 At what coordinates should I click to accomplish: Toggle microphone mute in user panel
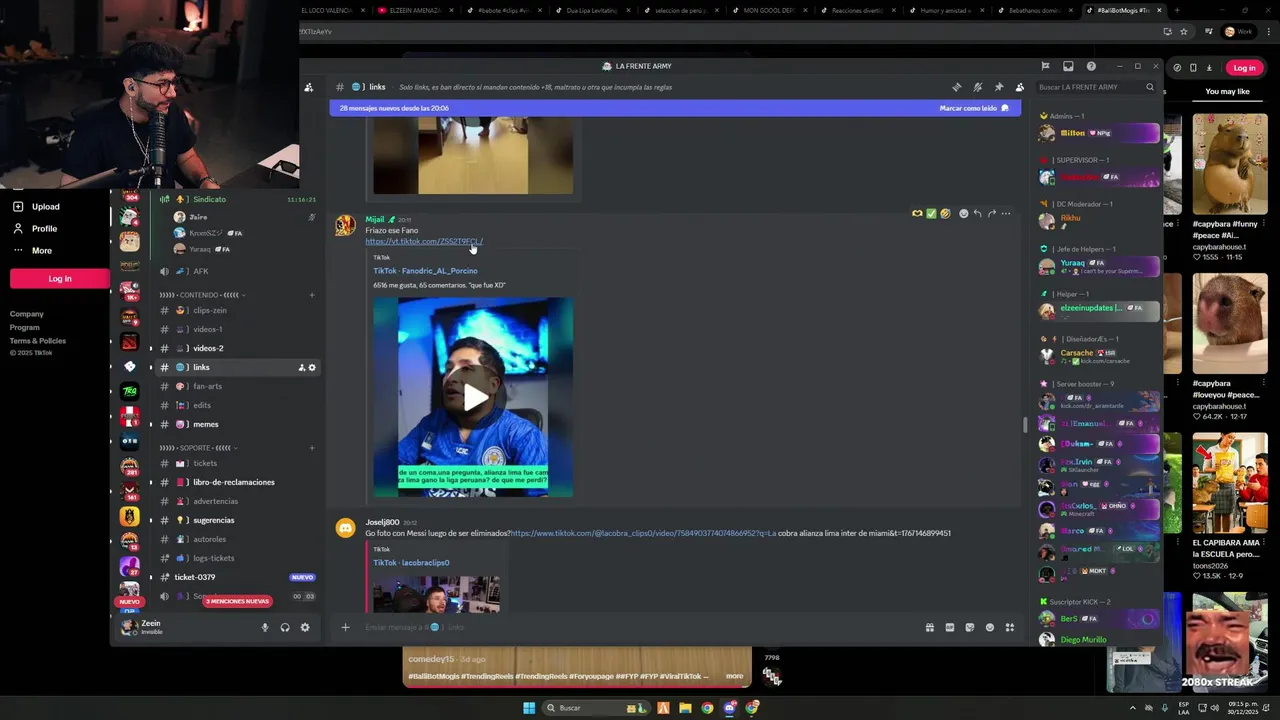(265, 627)
